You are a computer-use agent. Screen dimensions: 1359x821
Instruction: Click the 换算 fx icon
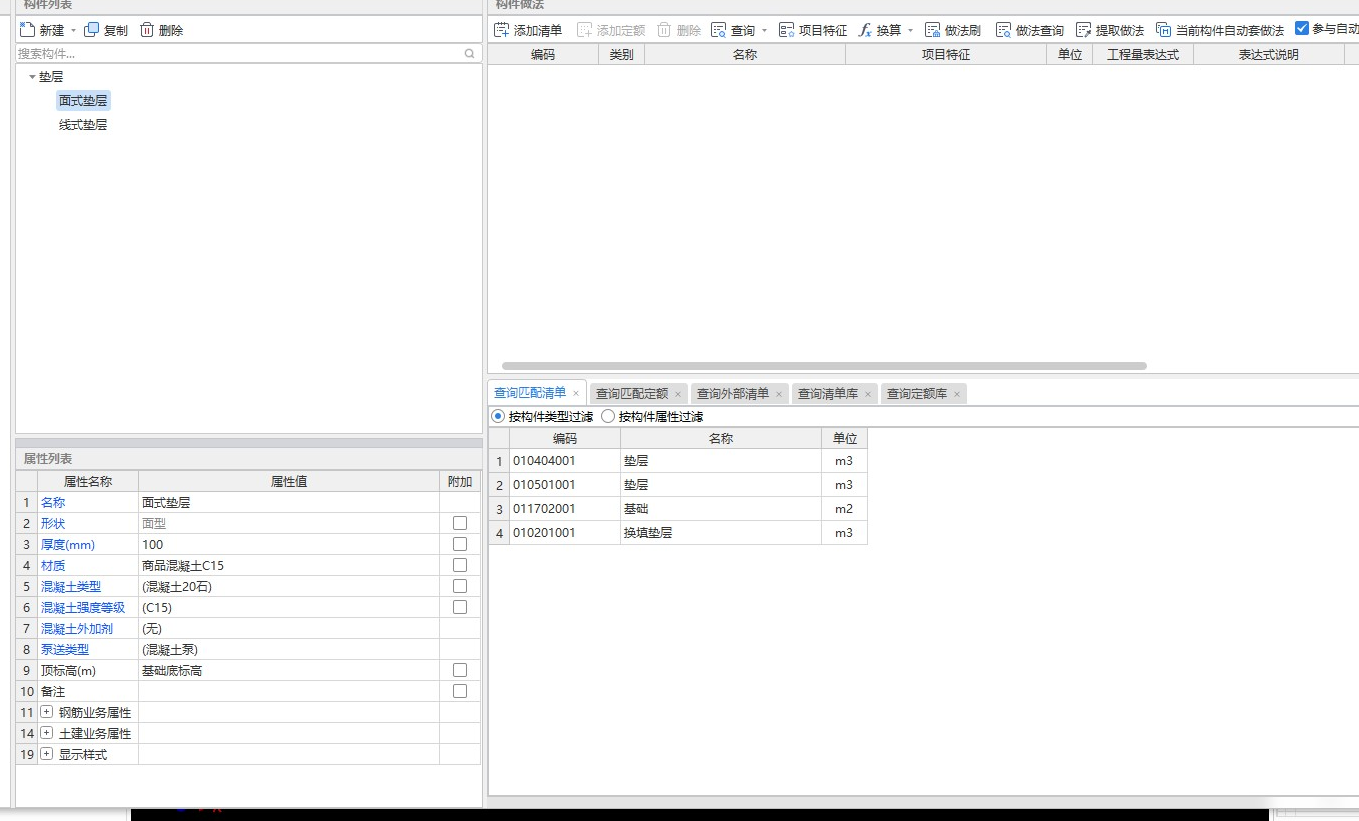[x=866, y=30]
